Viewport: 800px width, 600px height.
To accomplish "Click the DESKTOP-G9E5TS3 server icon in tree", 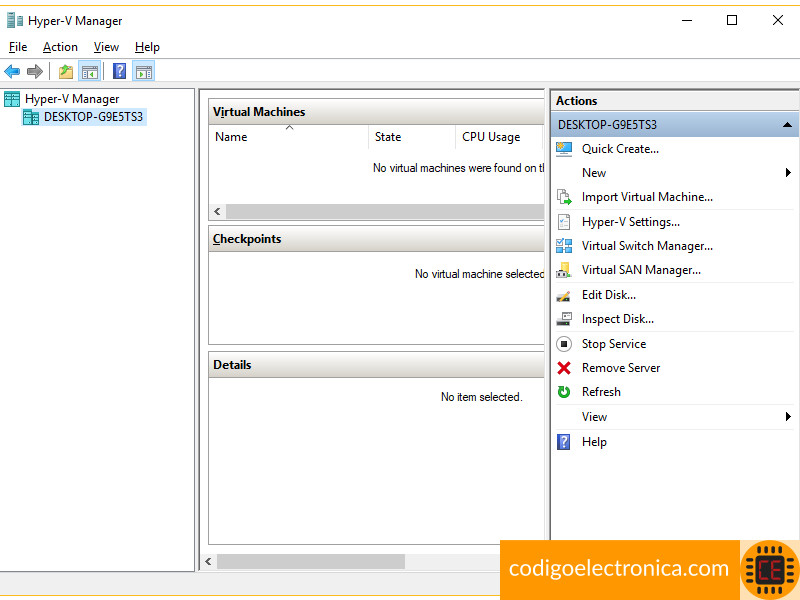I will click(x=31, y=117).
